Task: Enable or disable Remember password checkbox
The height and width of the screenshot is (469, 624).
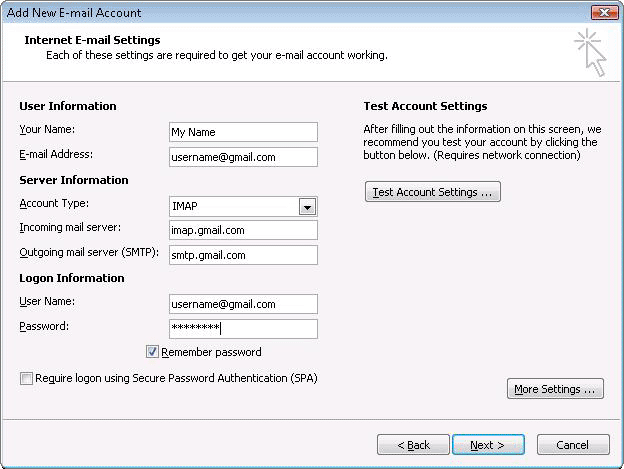Action: (x=153, y=352)
